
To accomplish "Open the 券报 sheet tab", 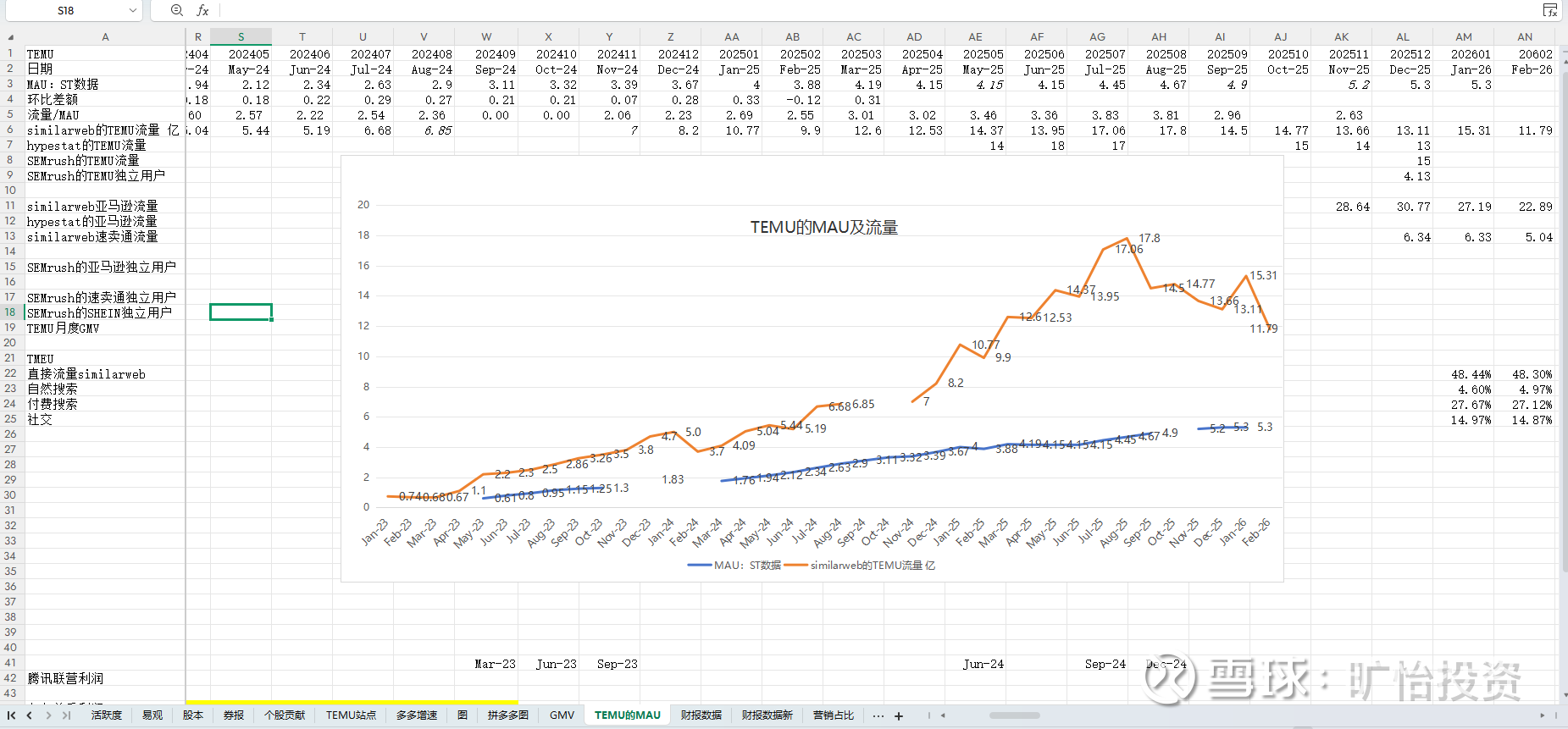I will 234,715.
